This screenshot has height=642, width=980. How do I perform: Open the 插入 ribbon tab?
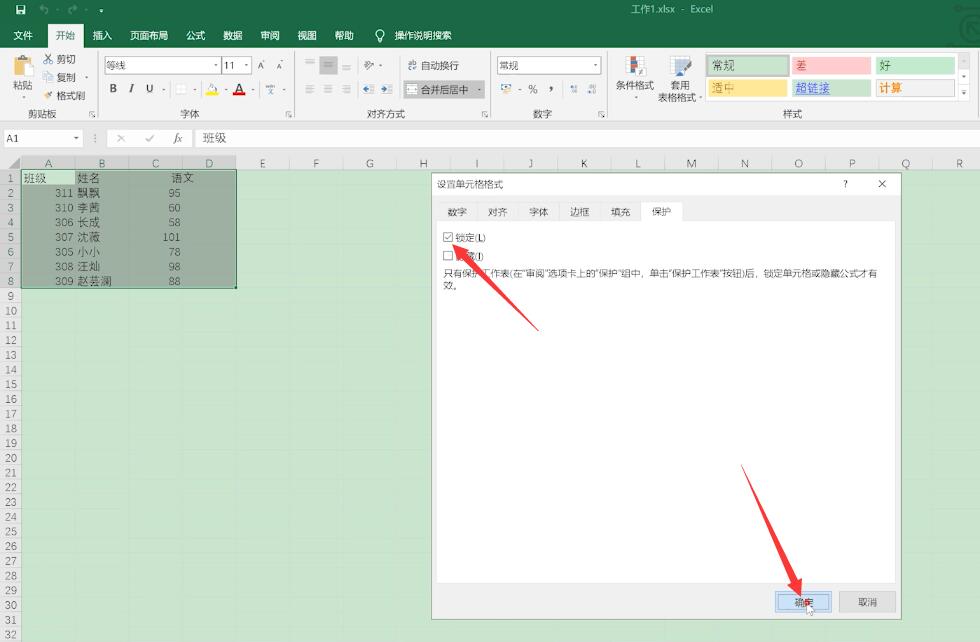(x=102, y=36)
